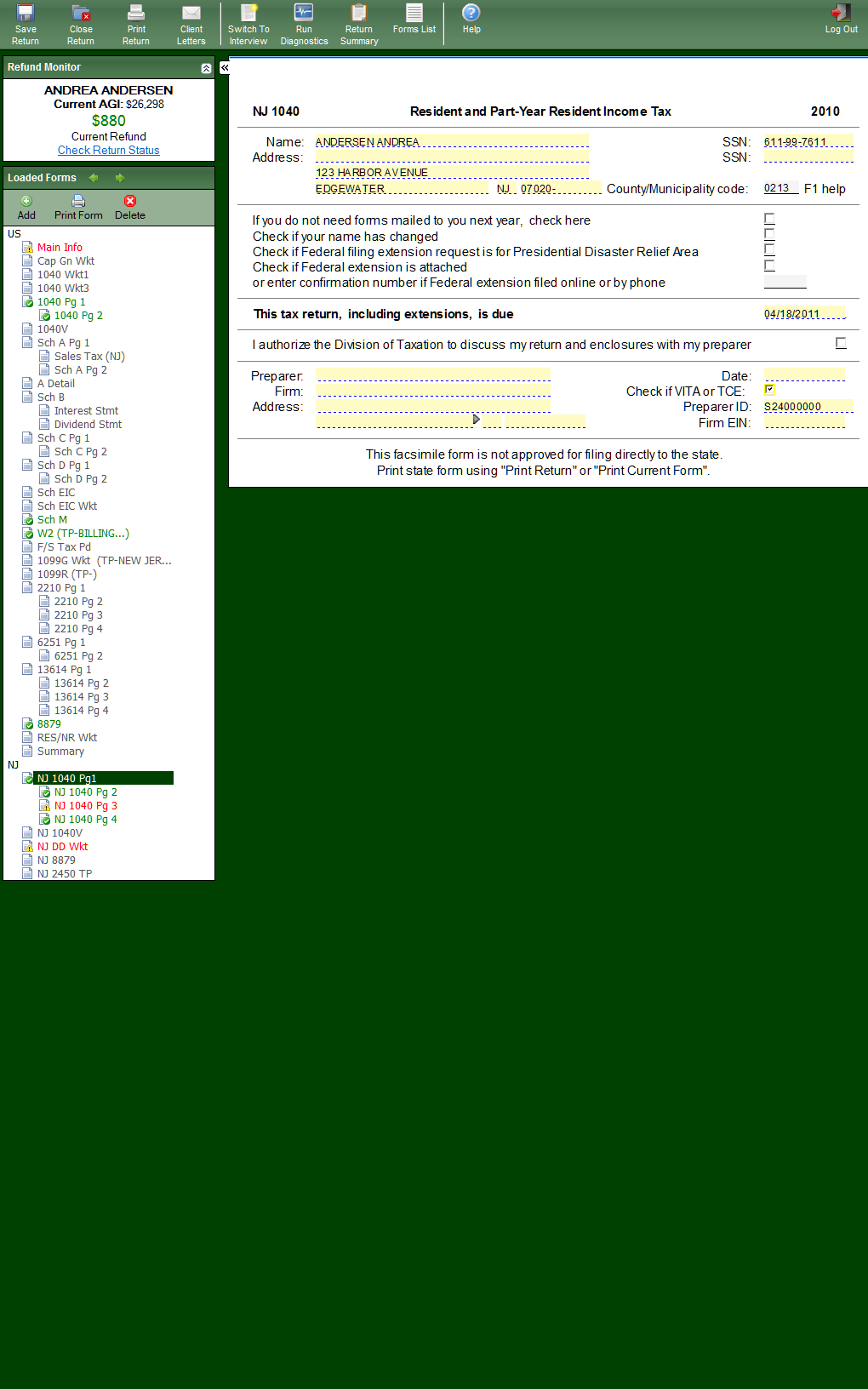Select Main Info in forms tree

60,248
